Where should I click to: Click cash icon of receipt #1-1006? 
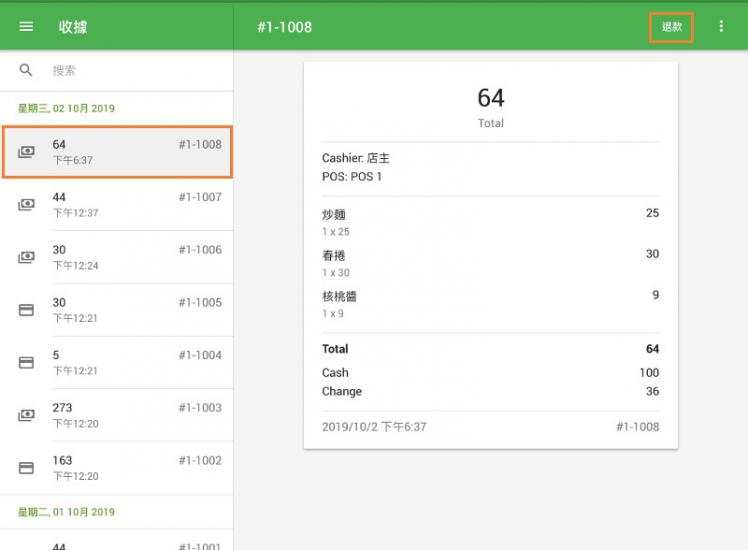26,257
